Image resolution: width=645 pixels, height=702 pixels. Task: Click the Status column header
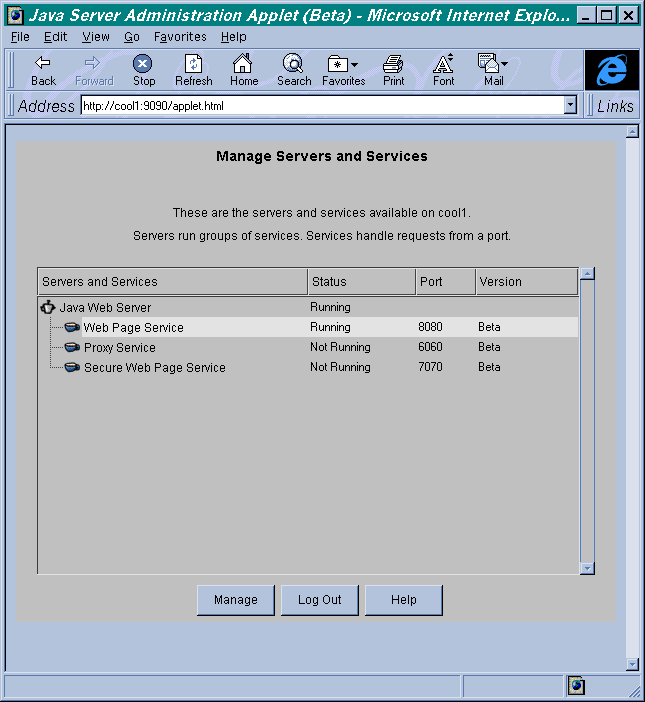tap(362, 282)
